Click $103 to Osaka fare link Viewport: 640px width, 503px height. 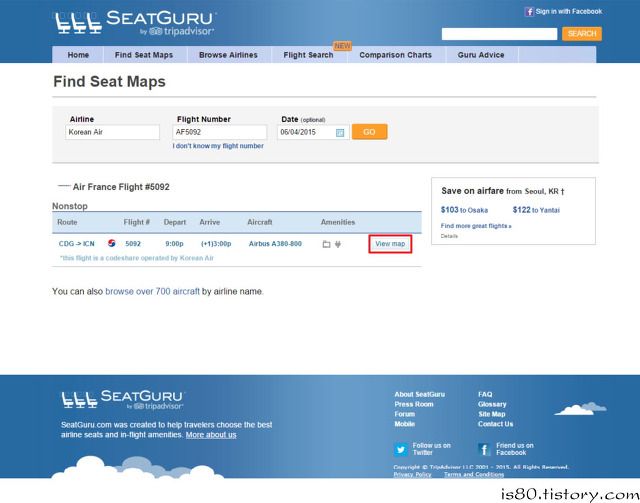click(464, 210)
